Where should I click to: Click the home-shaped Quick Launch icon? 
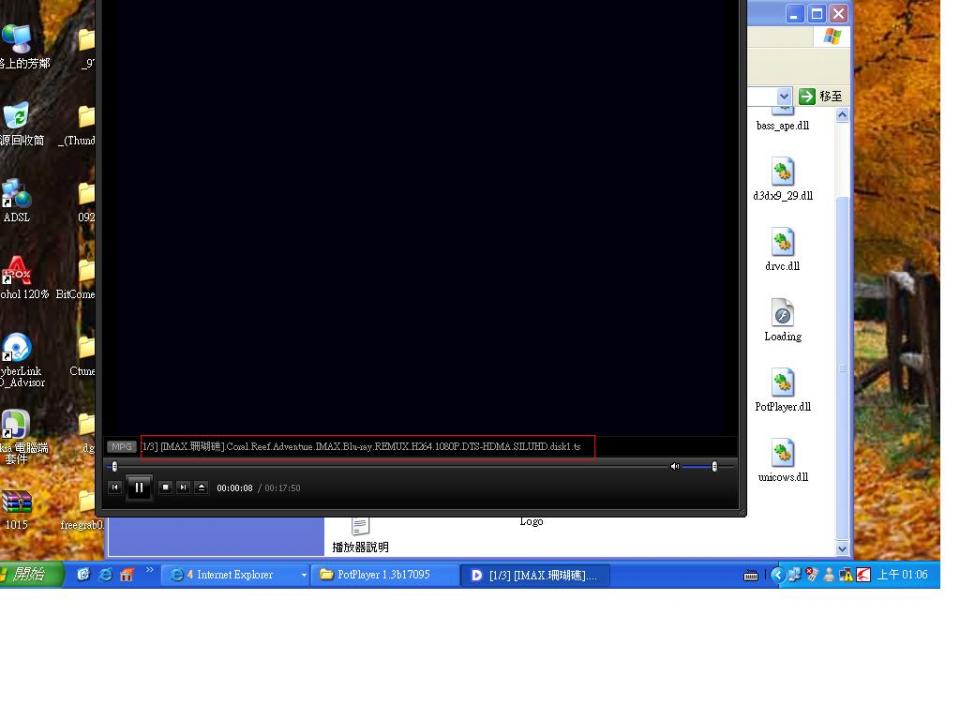(127, 574)
